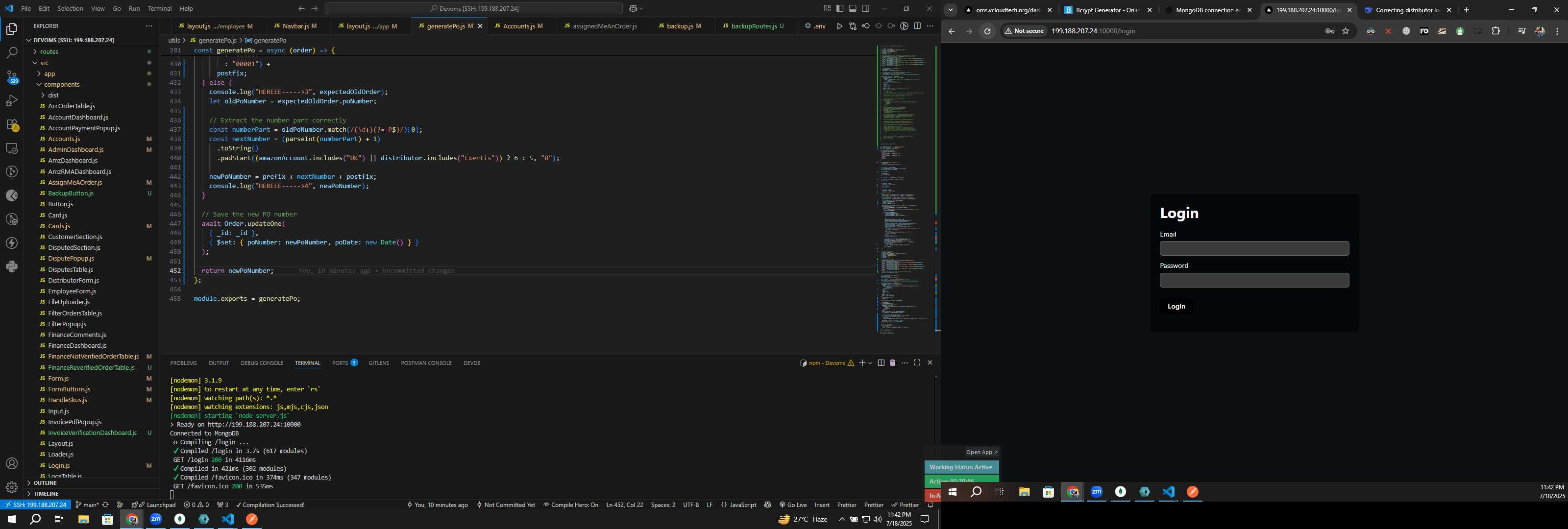Toggle the primary side bar layout button

tap(840, 8)
